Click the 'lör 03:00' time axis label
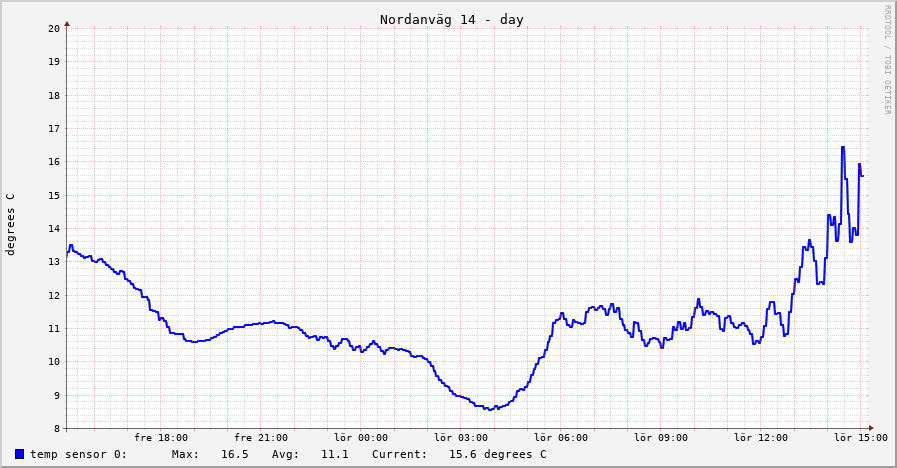The width and height of the screenshot is (897, 468). pos(461,438)
